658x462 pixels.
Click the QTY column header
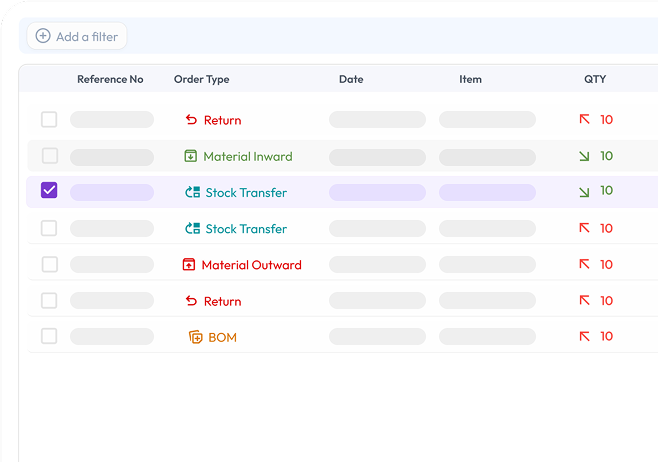pyautogui.click(x=595, y=79)
